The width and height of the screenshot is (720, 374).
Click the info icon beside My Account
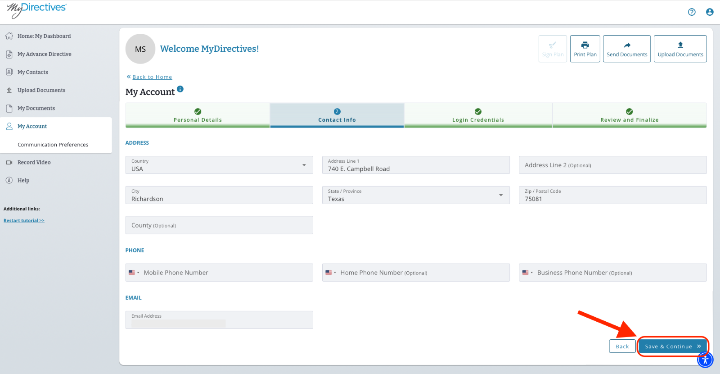[180, 89]
